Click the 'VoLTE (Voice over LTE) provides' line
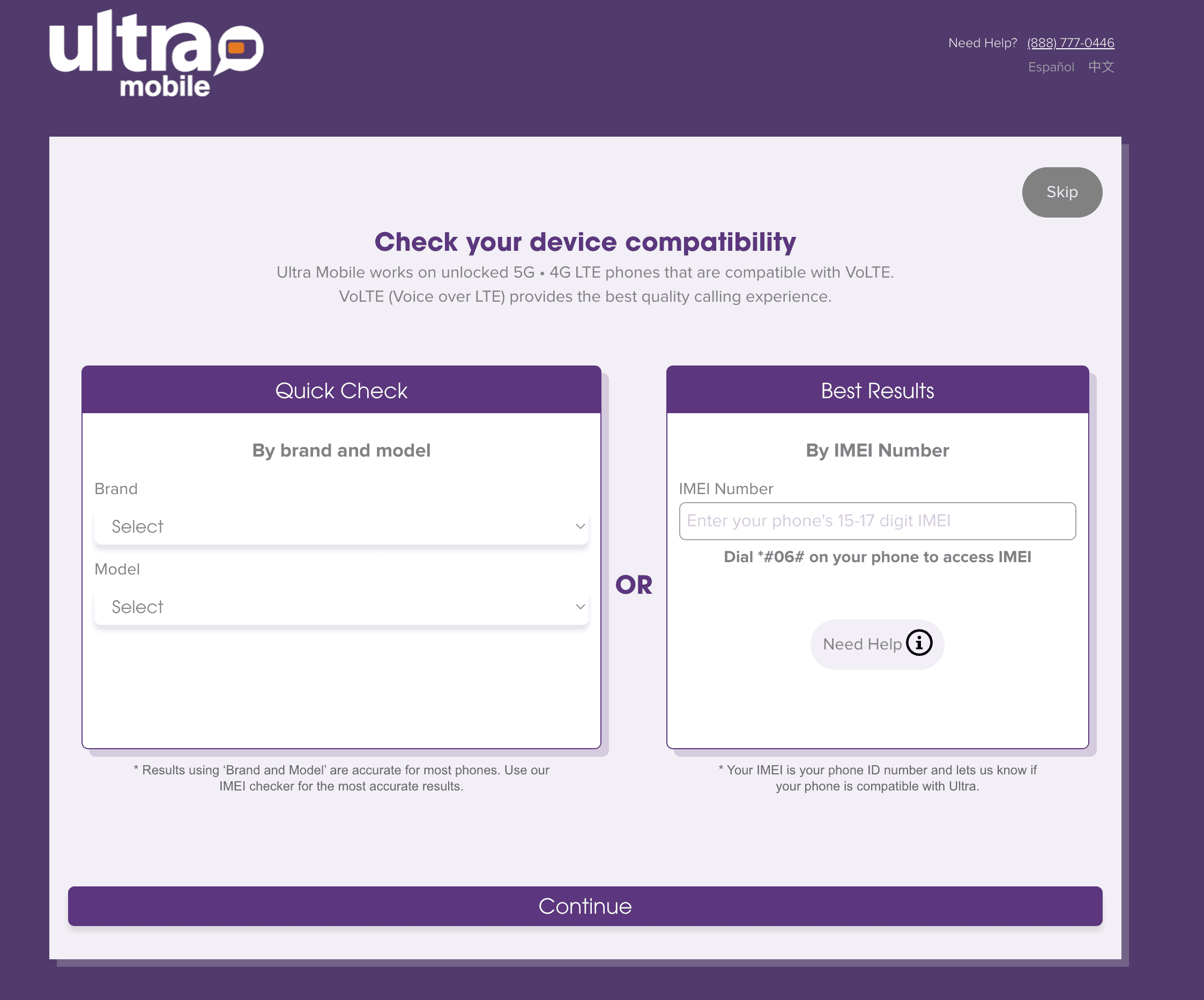This screenshot has height=1000, width=1204. tap(585, 297)
